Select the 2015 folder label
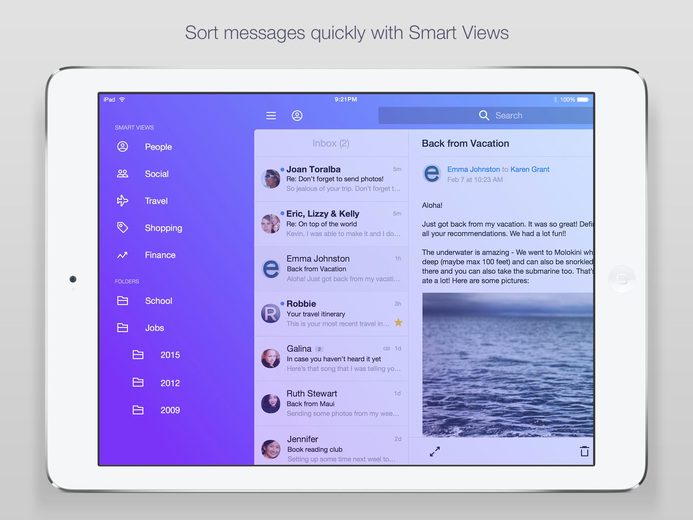693x520 pixels. [170, 355]
